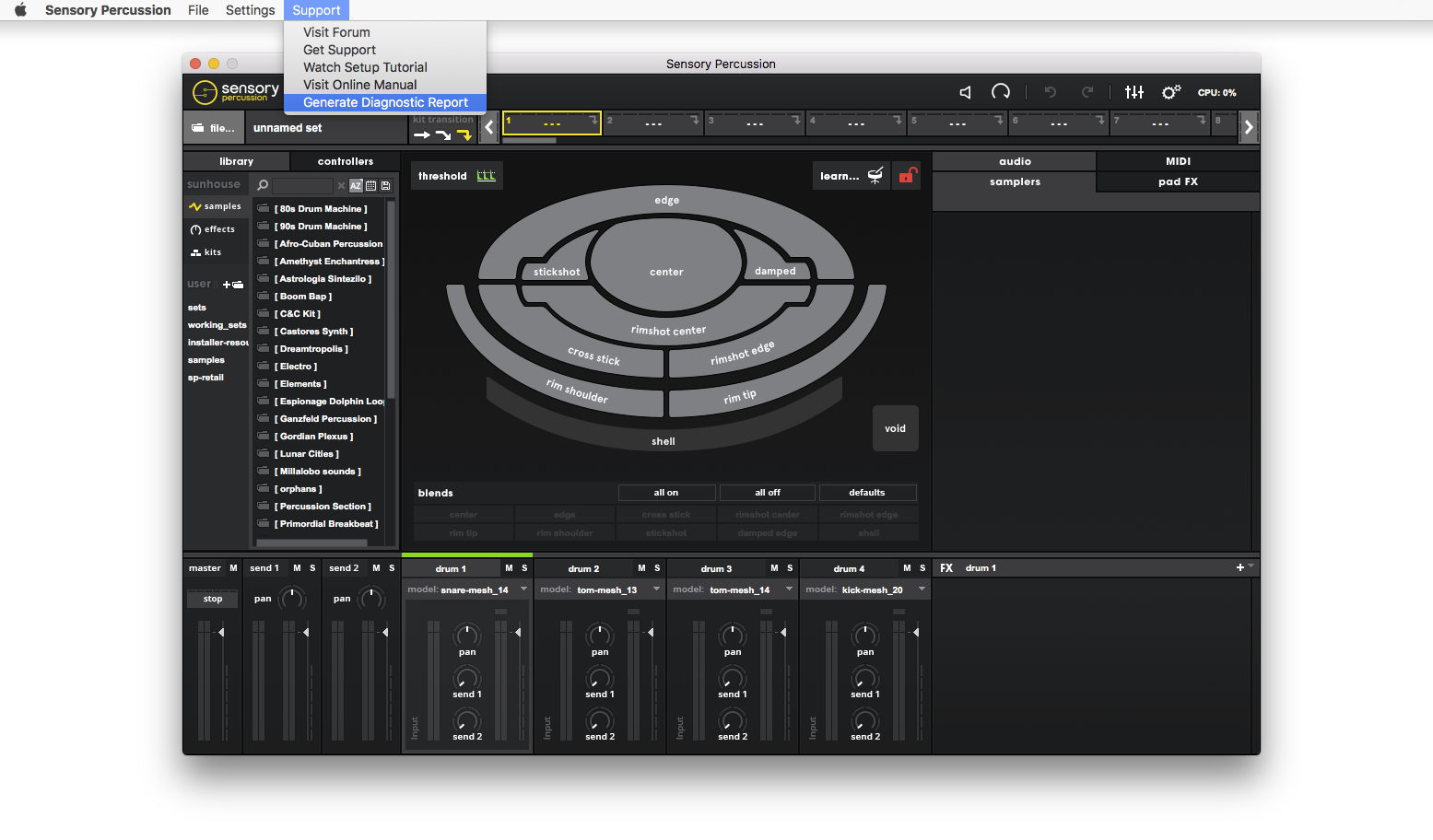Mute the send 2 channel
This screenshot has width=1433, height=840.
[376, 568]
